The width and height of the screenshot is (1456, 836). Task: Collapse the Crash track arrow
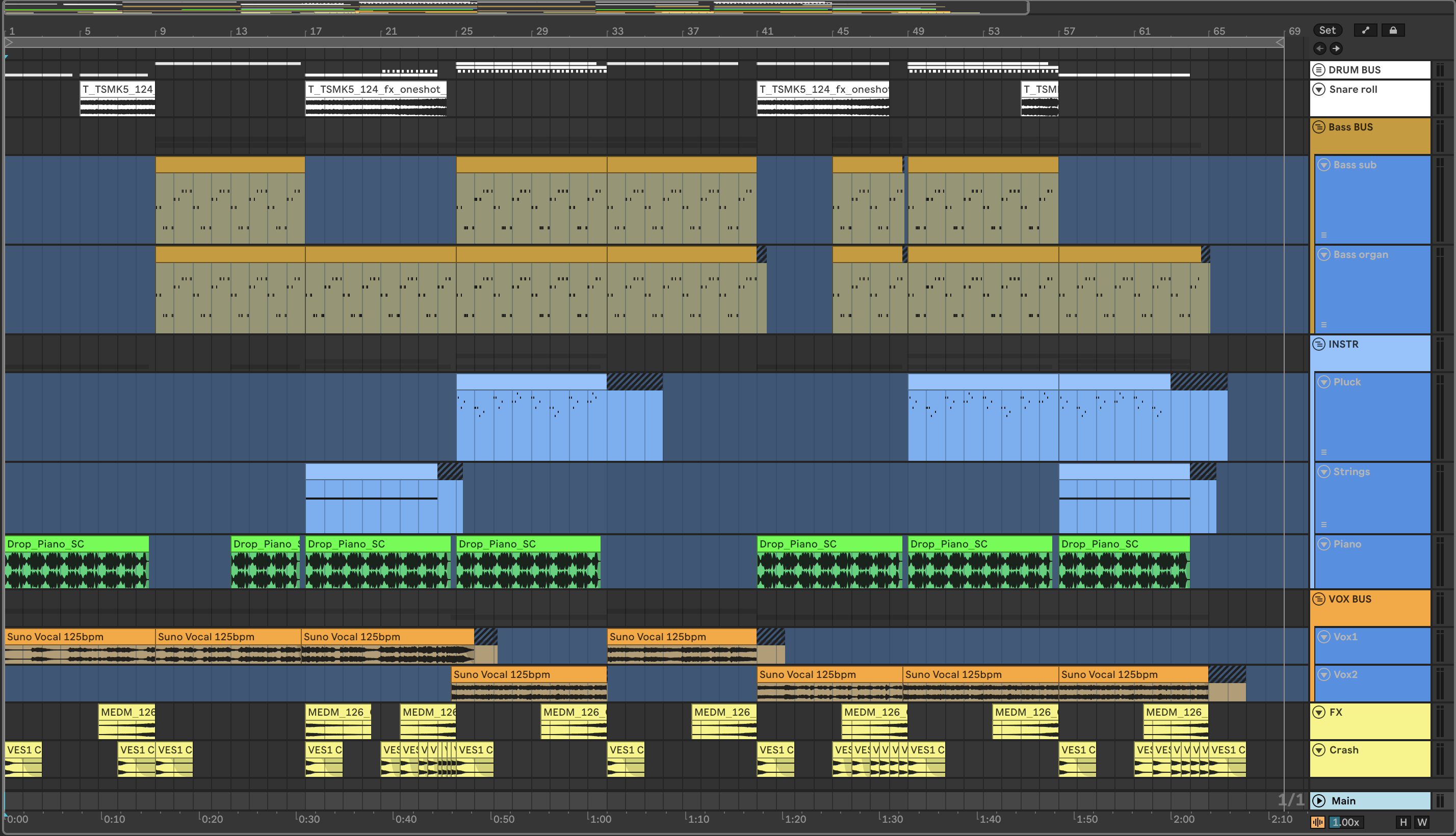click(x=1319, y=750)
